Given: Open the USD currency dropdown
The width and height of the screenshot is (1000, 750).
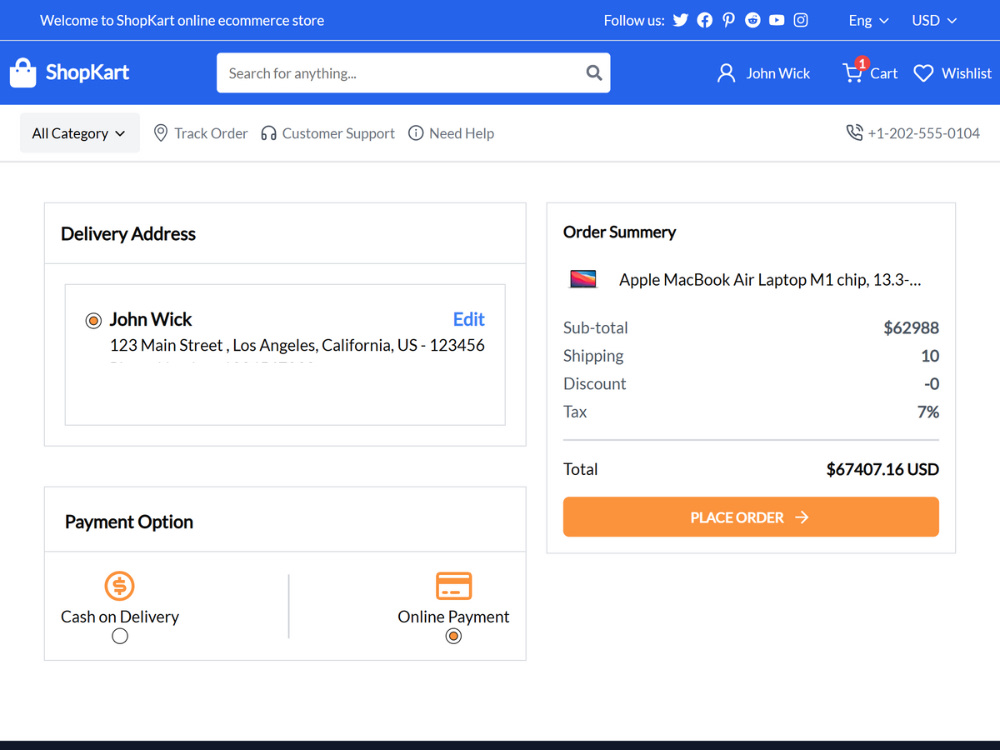Looking at the screenshot, I should (934, 20).
